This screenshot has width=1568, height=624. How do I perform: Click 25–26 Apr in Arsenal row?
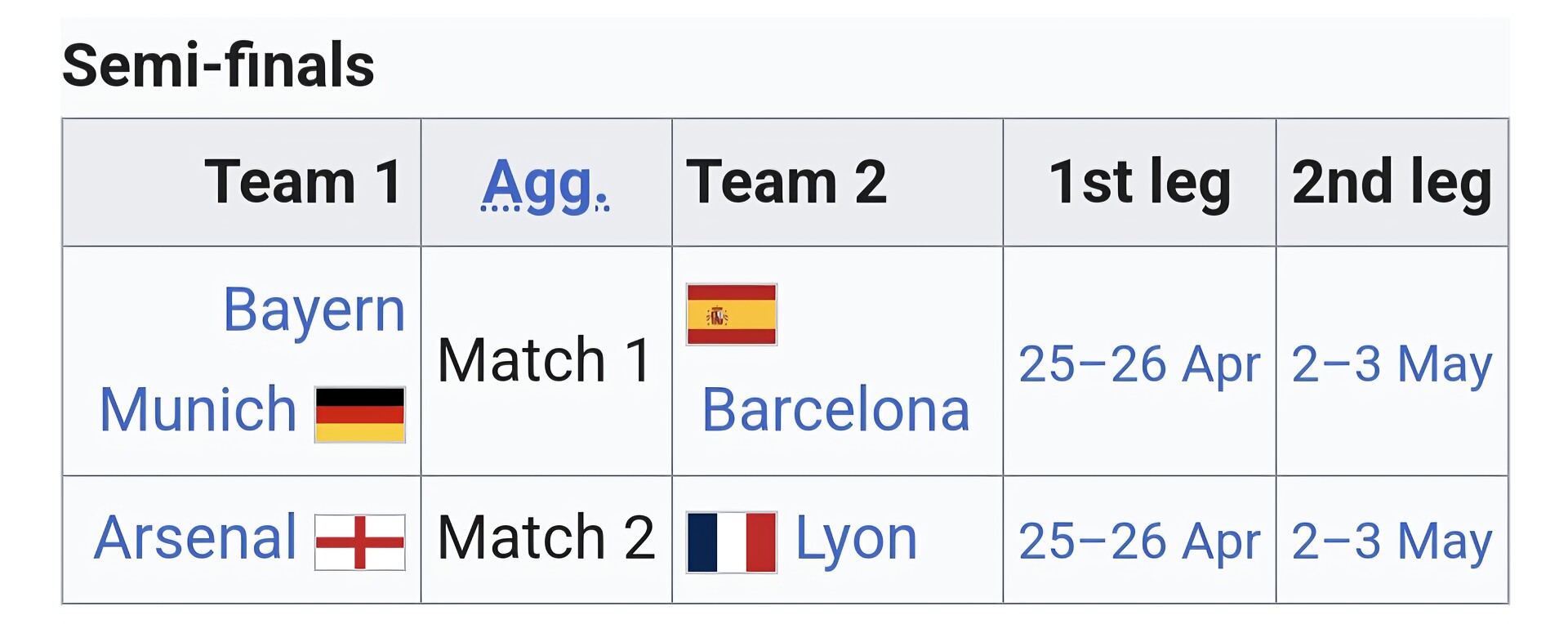pyautogui.click(x=1139, y=542)
